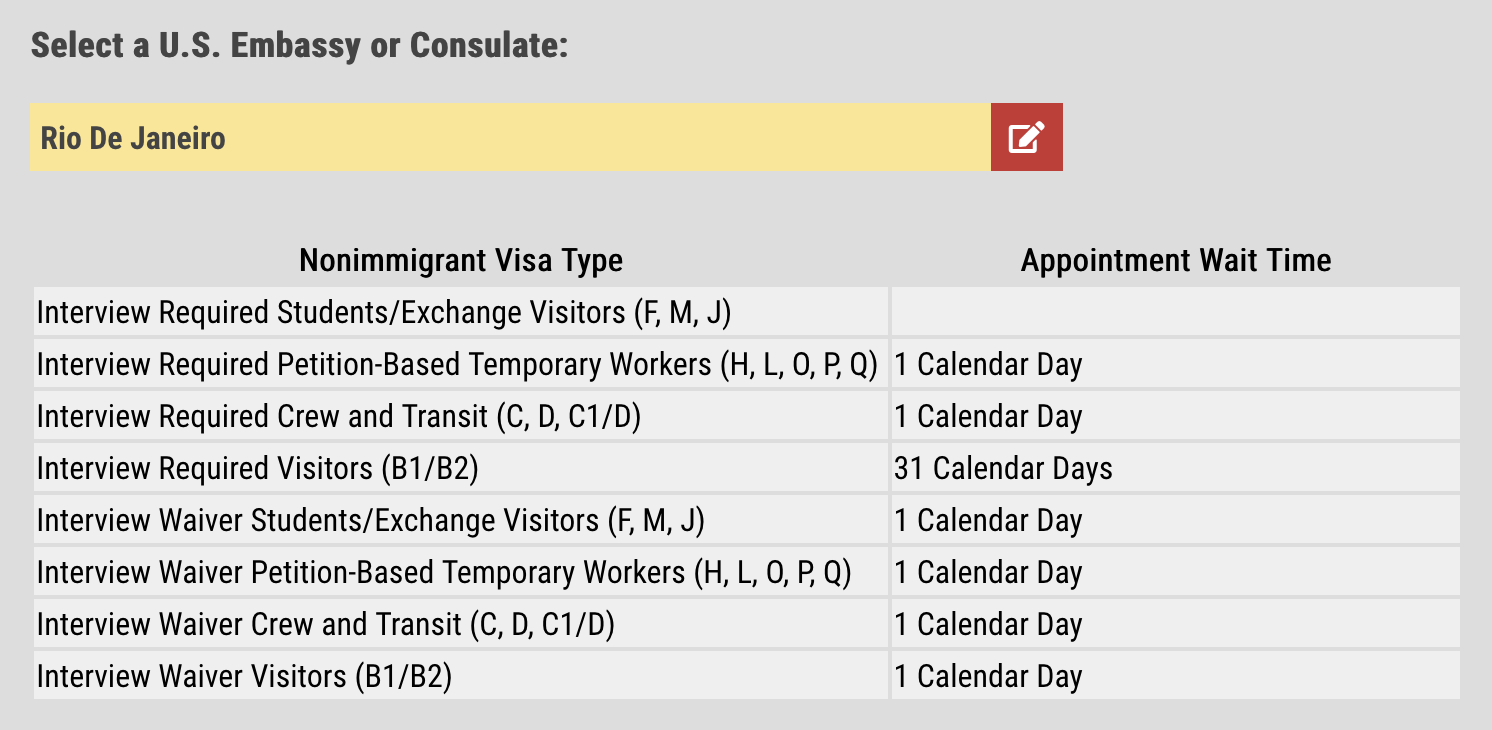Click the Nonimmigrant Visa Type column header
The width and height of the screenshot is (1492, 730).
(461, 261)
